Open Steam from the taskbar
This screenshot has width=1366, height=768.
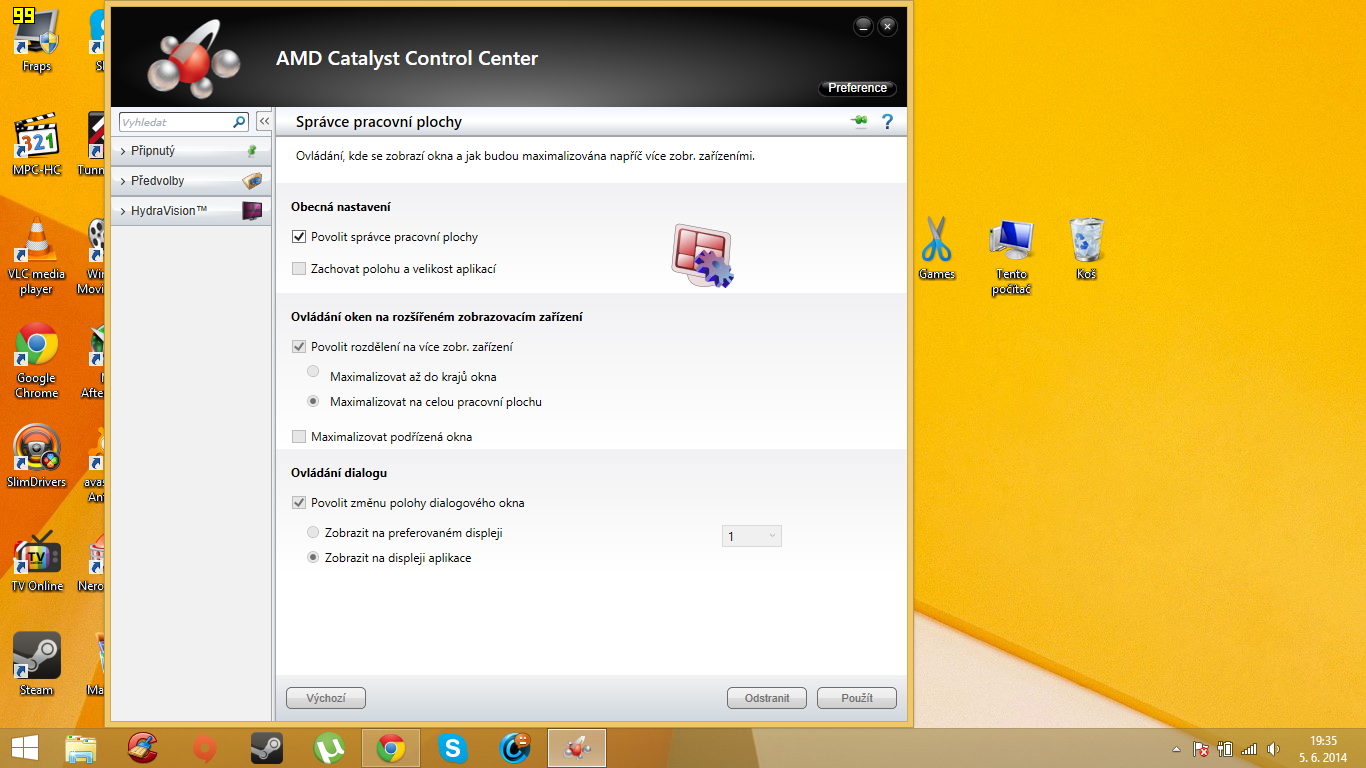click(267, 748)
